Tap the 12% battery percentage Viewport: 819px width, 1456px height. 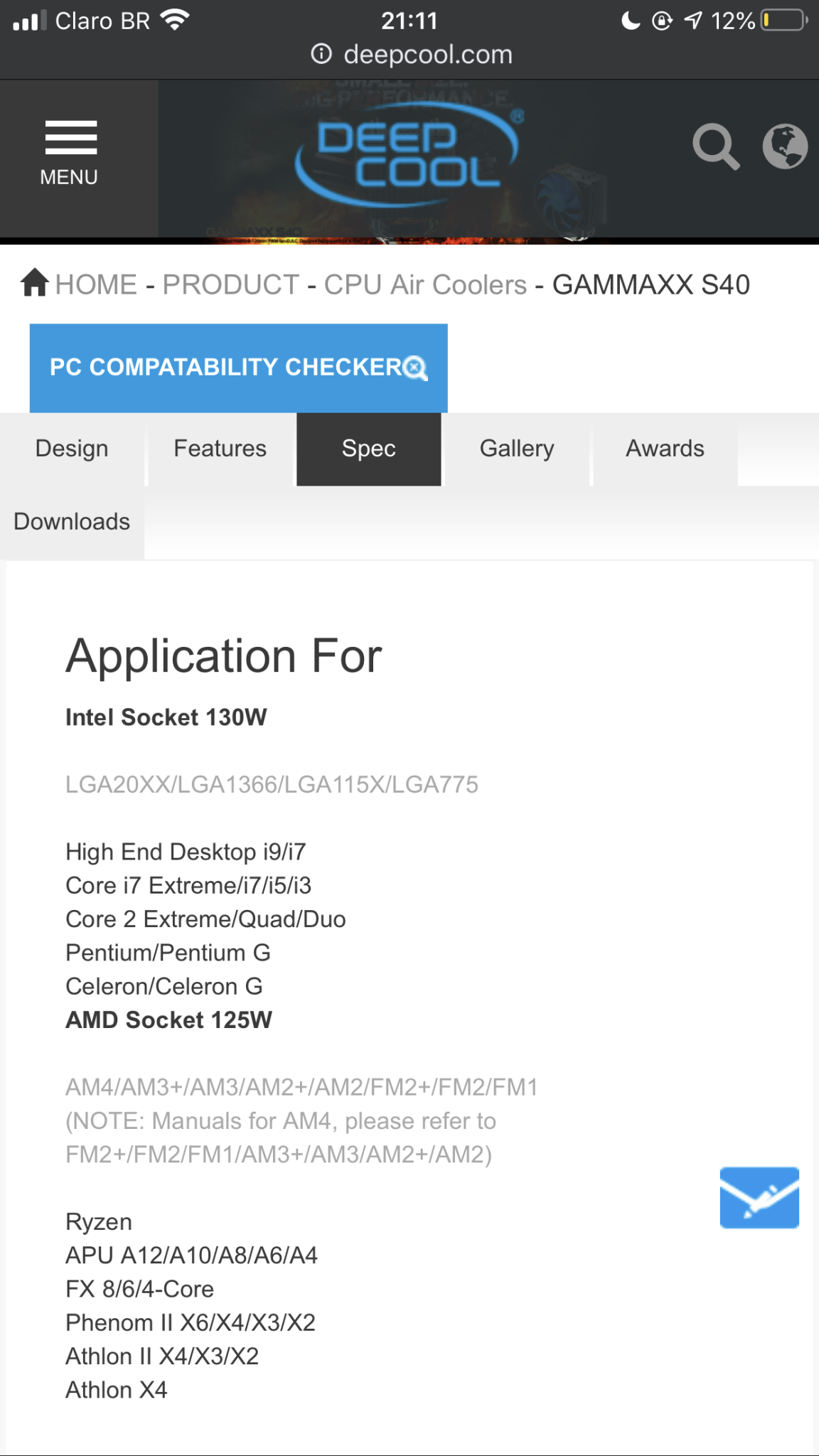tap(733, 21)
